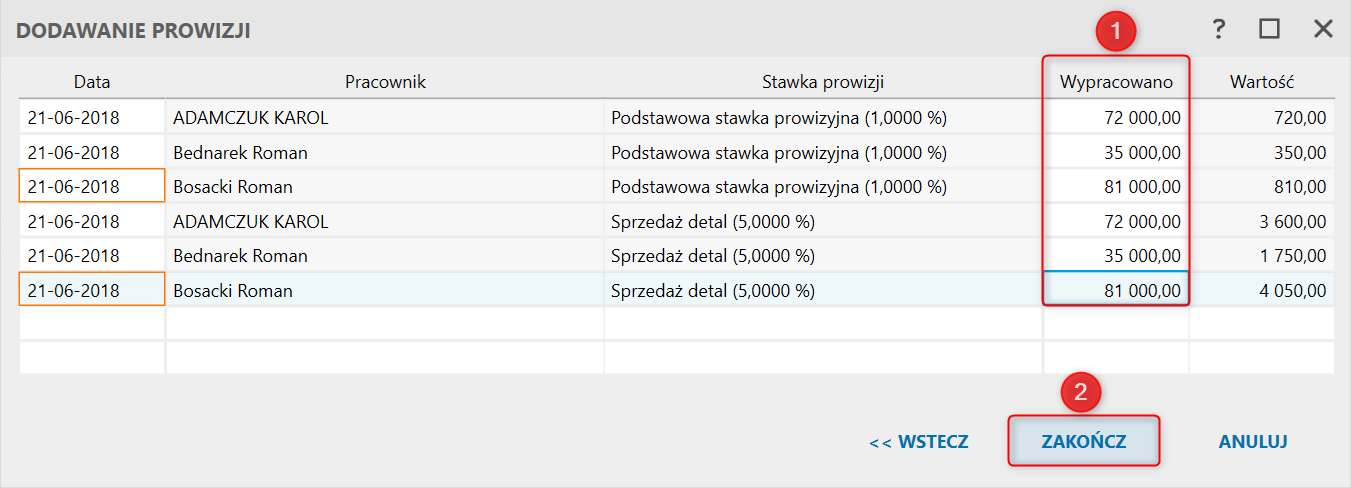The height and width of the screenshot is (488, 1351).
Task: Click the Data column header
Action: pos(92,82)
